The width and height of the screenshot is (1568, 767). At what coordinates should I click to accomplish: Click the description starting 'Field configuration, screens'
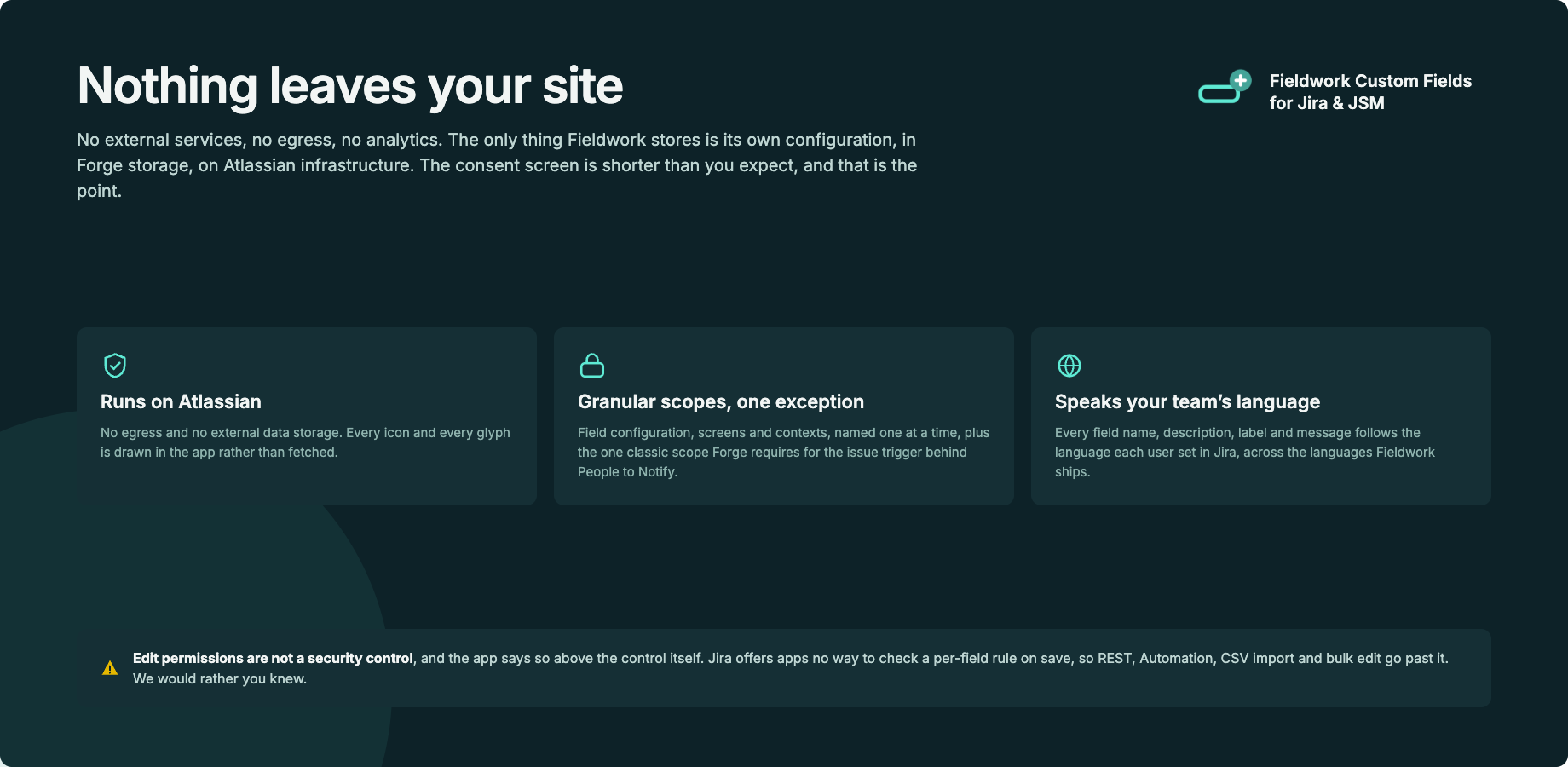783,453
